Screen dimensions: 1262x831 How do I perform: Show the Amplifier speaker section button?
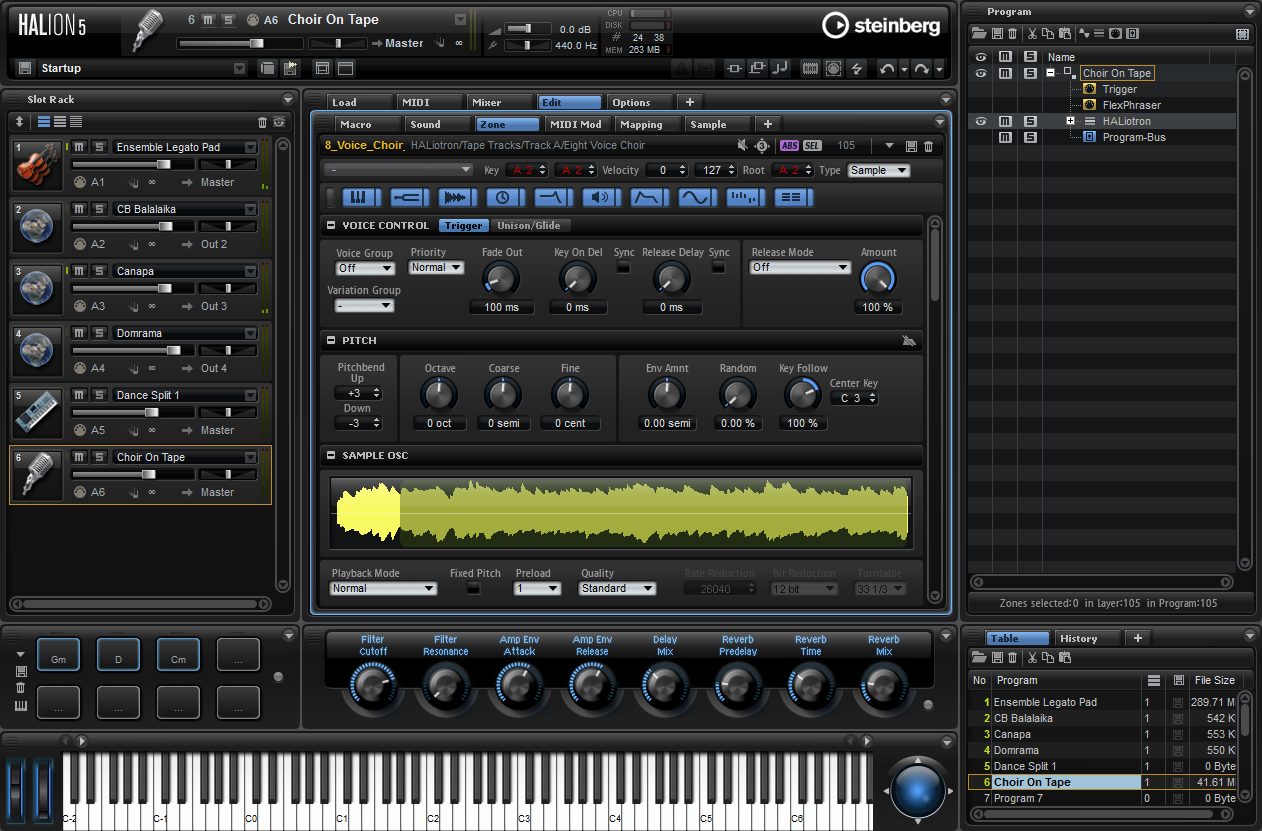pyautogui.click(x=601, y=197)
